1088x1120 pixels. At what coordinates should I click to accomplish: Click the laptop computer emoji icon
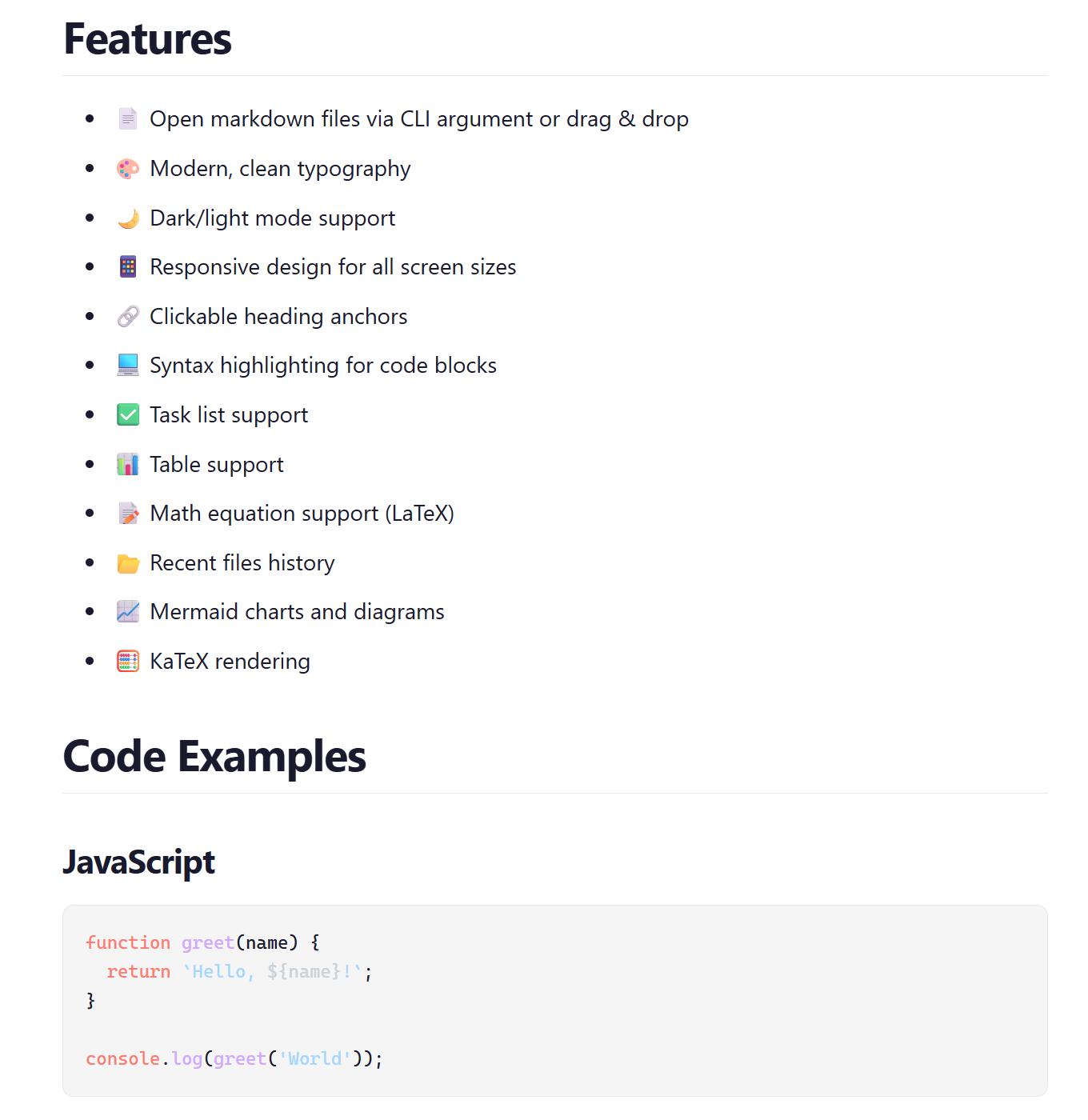pos(128,366)
